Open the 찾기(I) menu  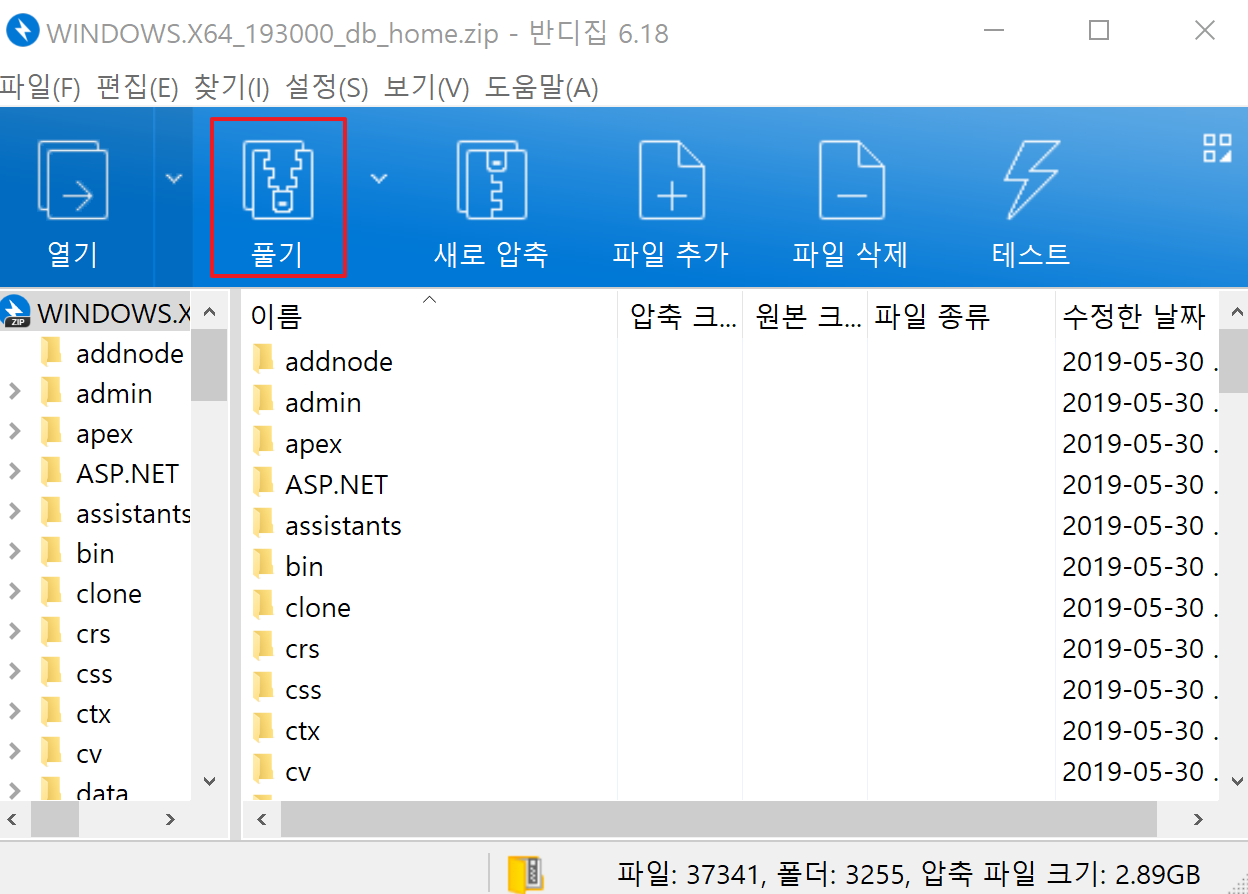[231, 88]
